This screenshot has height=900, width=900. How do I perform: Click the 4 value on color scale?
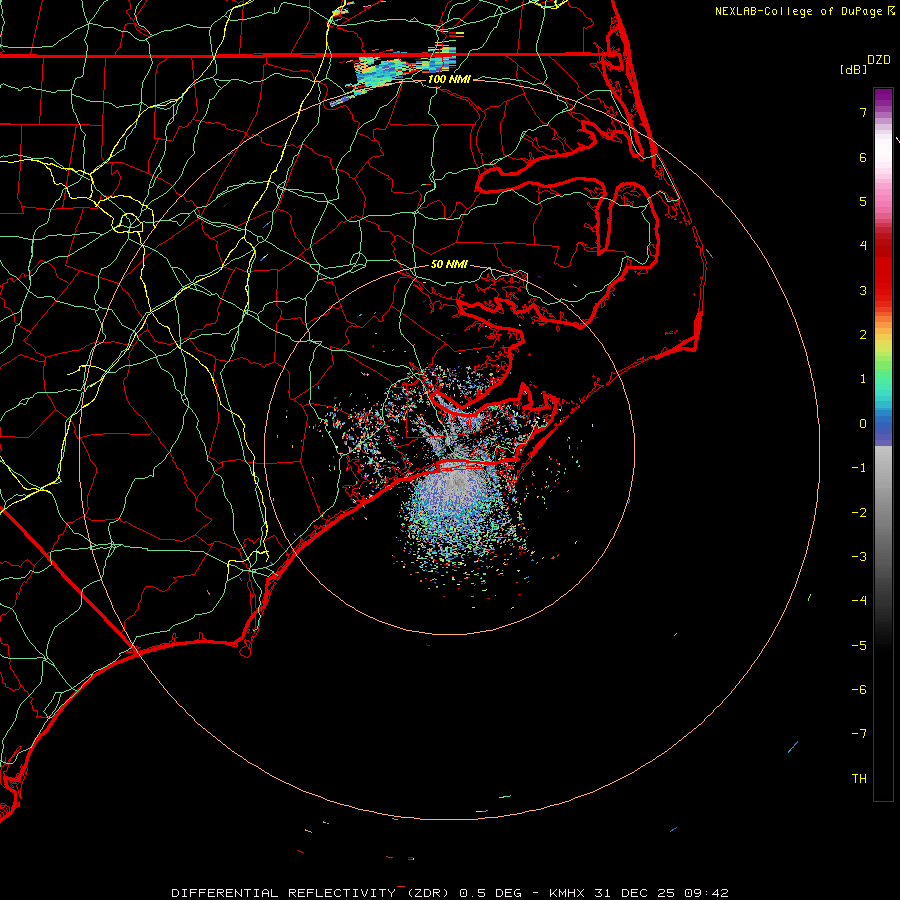point(863,246)
